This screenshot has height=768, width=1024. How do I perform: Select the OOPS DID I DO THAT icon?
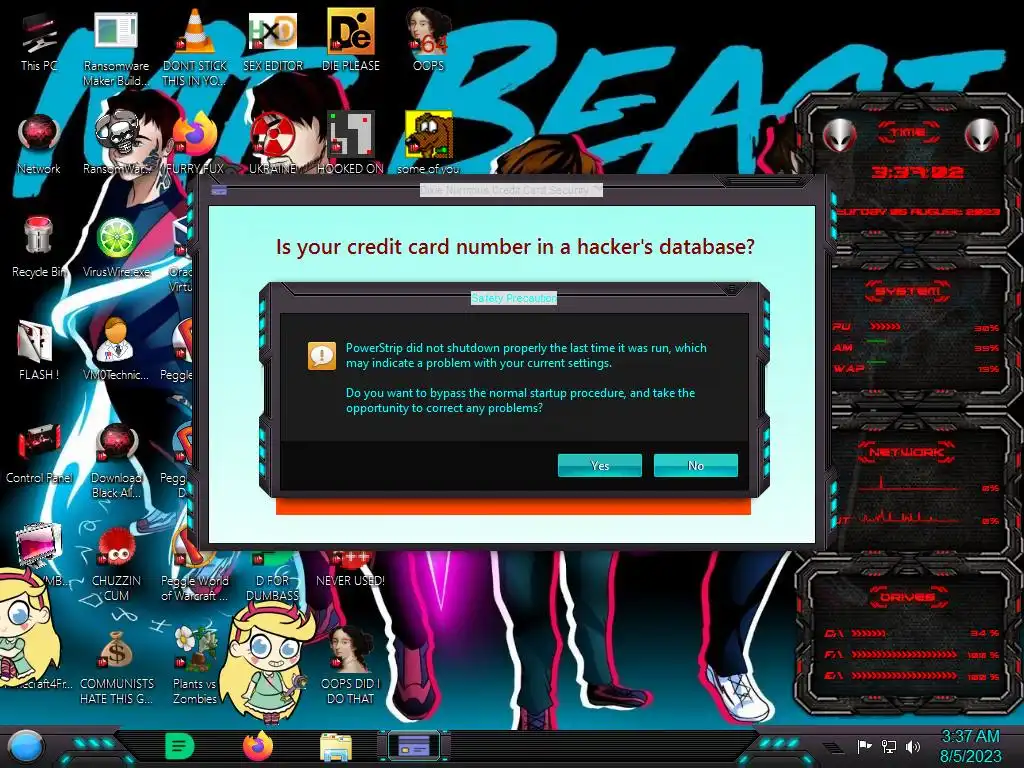(351, 667)
